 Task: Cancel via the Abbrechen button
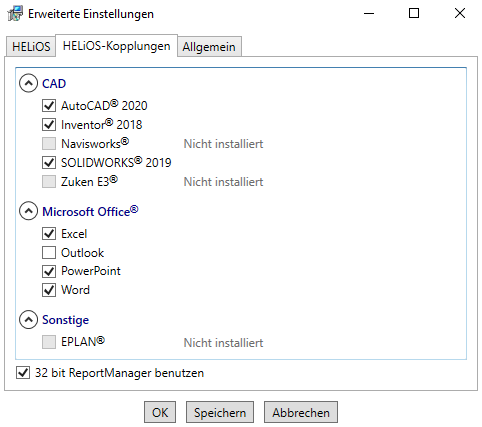click(x=301, y=413)
